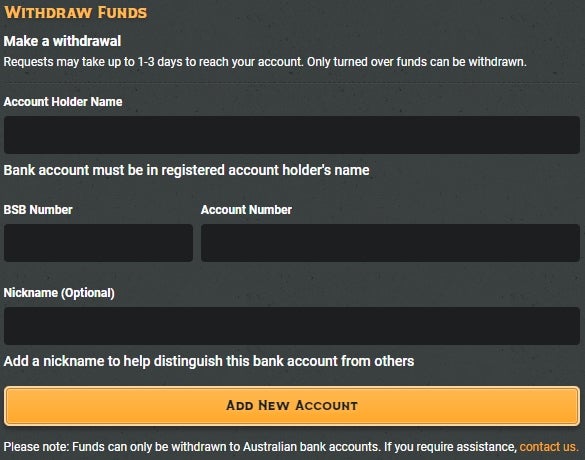Screen dimensions: 585x460
Task: Click the Account Holder Name label
Action: click(x=63, y=101)
